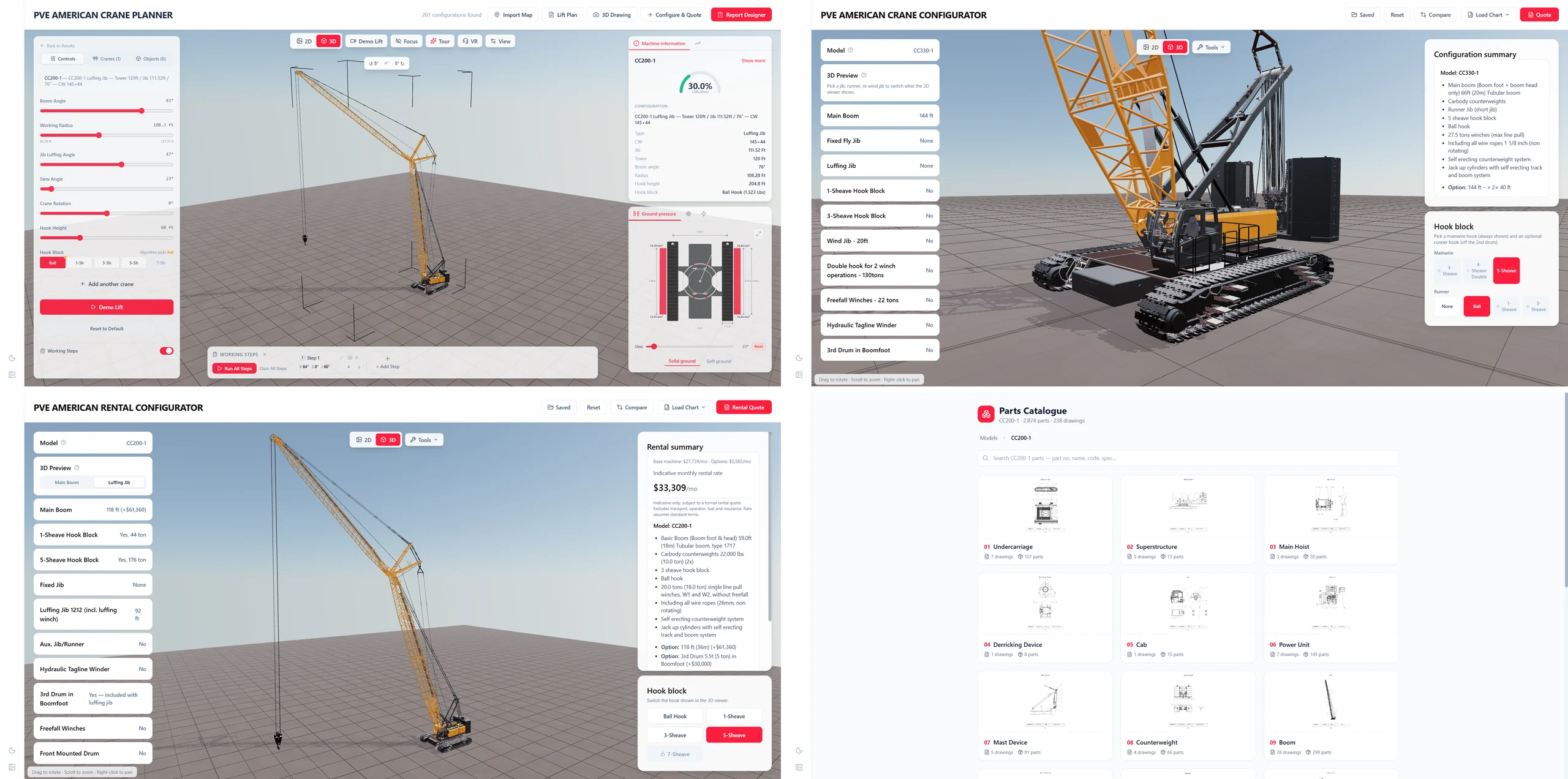Image resolution: width=1568 pixels, height=779 pixels.
Task: Take a camera snapshot of Step 1
Action: coord(350,358)
